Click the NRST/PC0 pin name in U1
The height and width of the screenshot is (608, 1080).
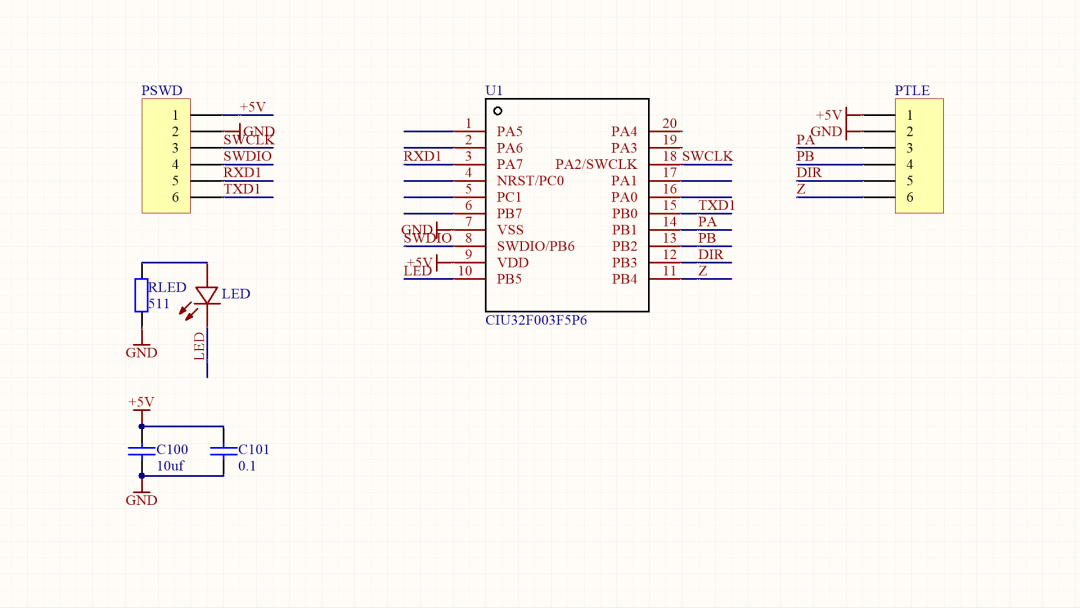[x=530, y=181]
